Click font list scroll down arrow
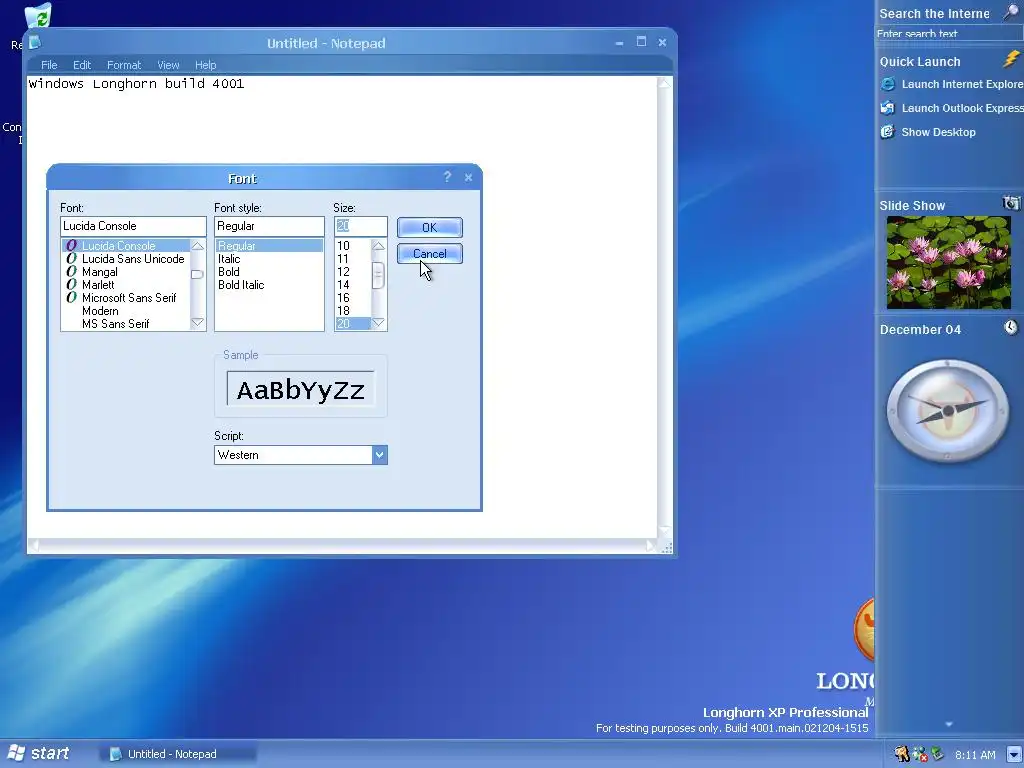Viewport: 1024px width, 768px height. pos(197,323)
